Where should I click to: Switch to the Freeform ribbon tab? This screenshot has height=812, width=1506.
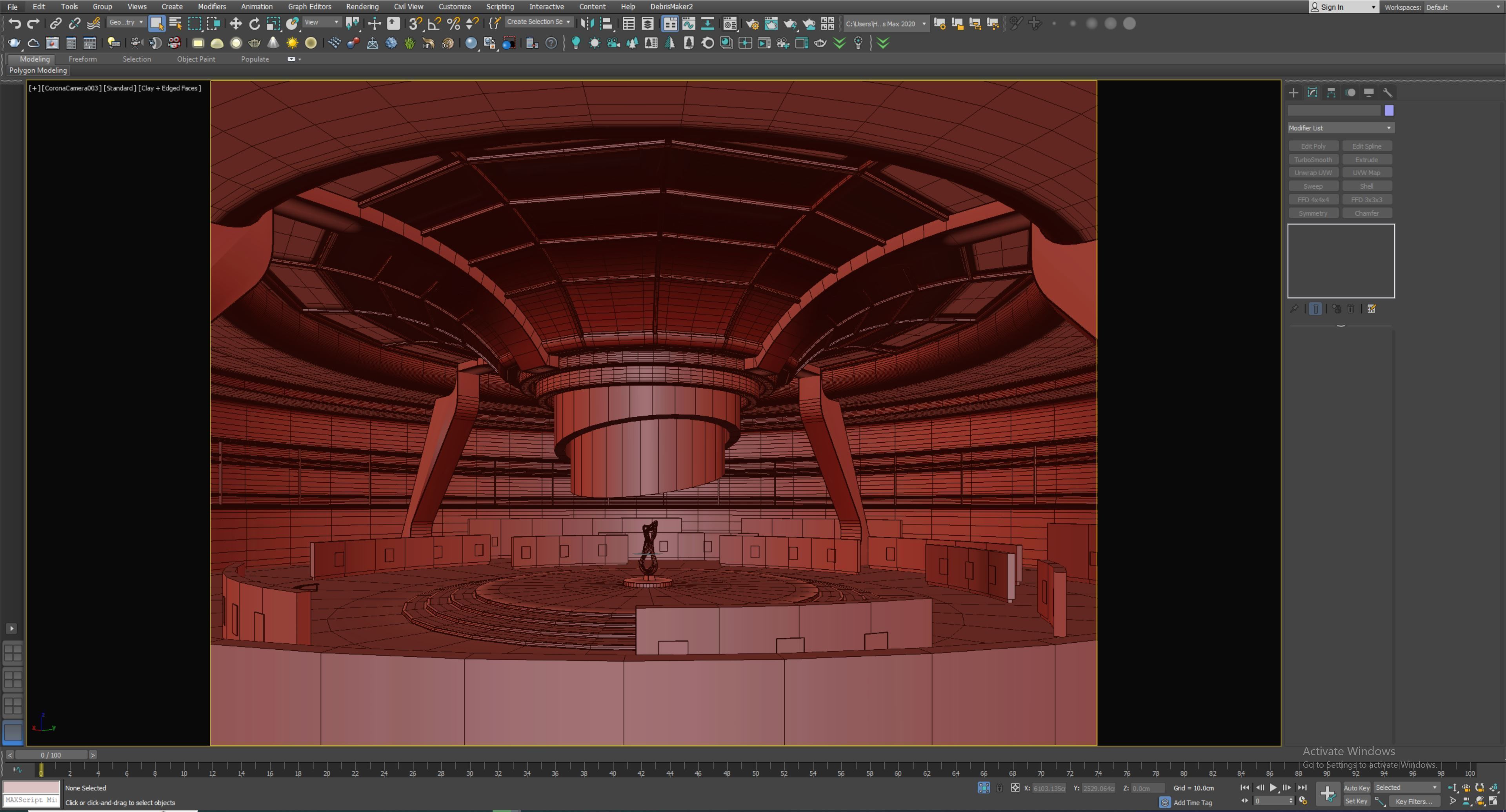[82, 59]
